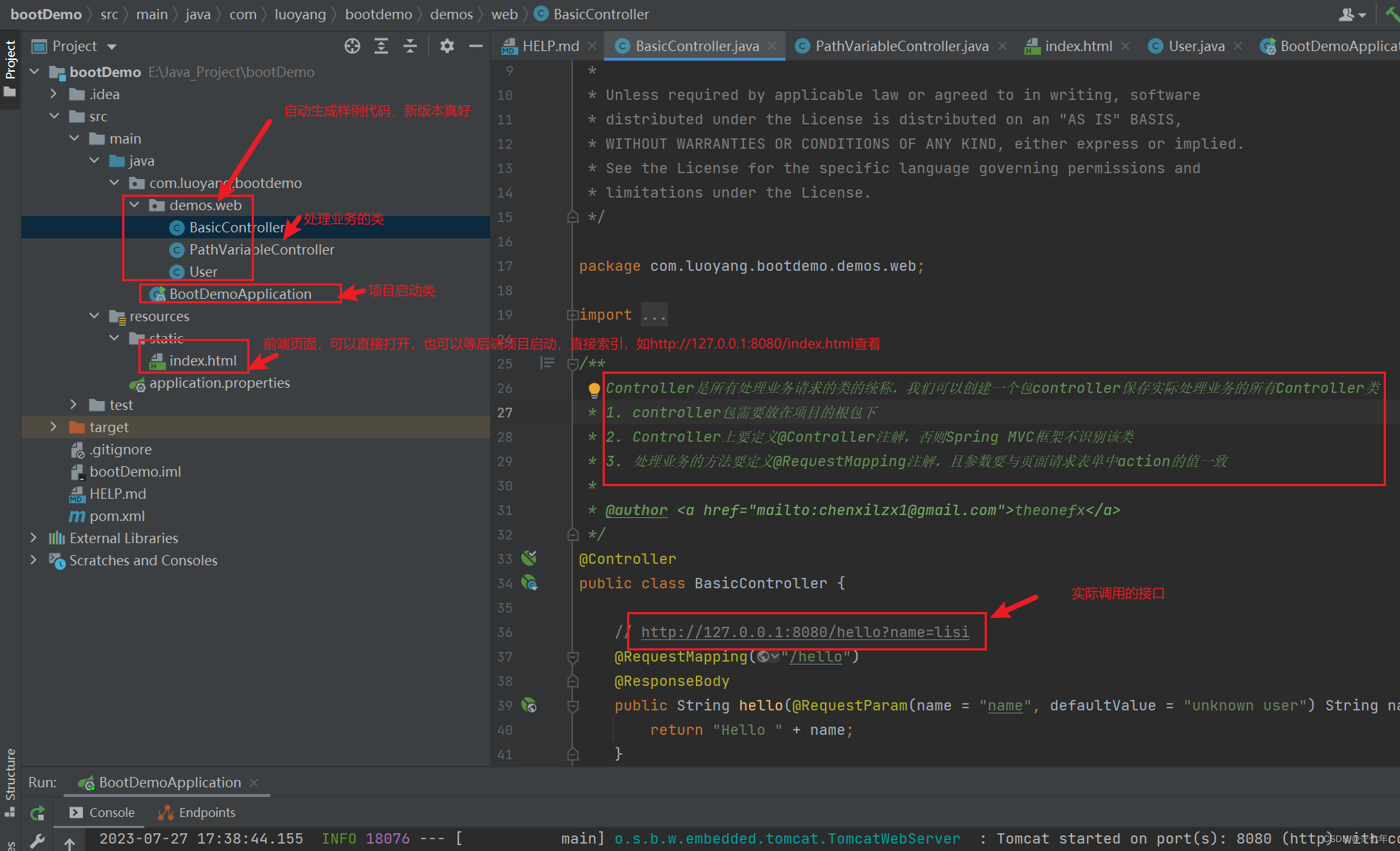Screen dimensions: 1400x851
Task: Click the BootDemoApplication run tab
Action: pos(161,782)
